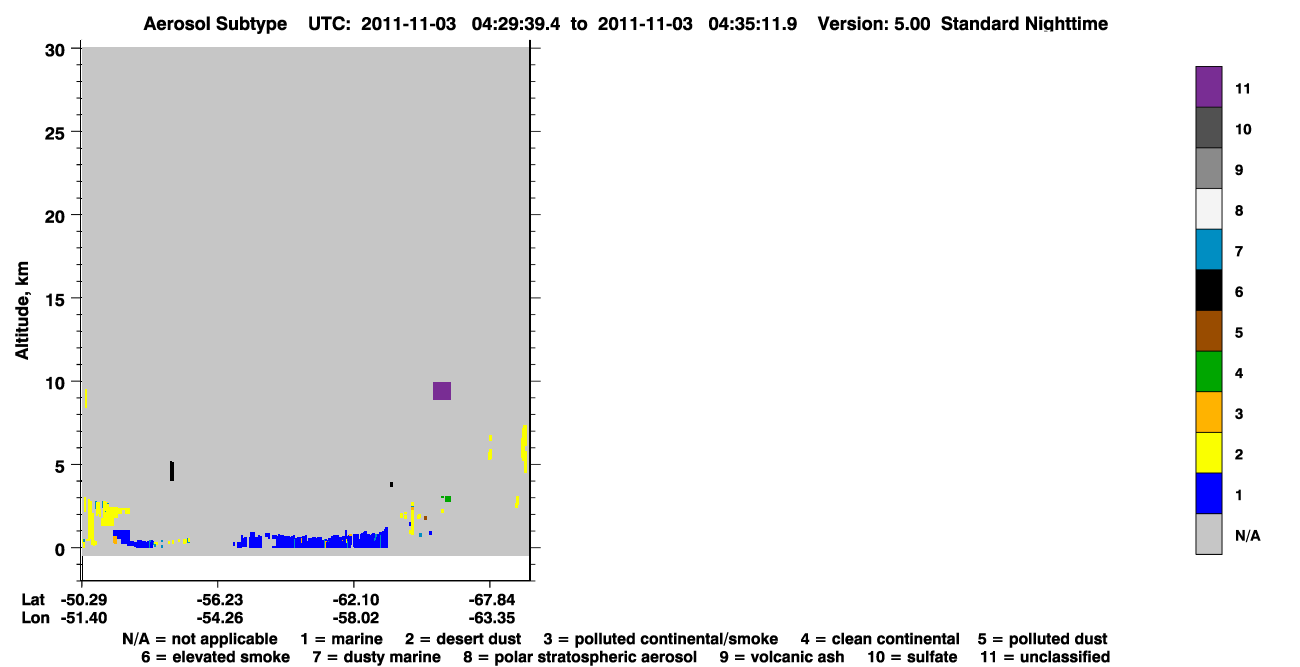Image resolution: width=1300 pixels, height=667 pixels.
Task: Click the end time '04:35:11.9'
Action: click(x=753, y=23)
